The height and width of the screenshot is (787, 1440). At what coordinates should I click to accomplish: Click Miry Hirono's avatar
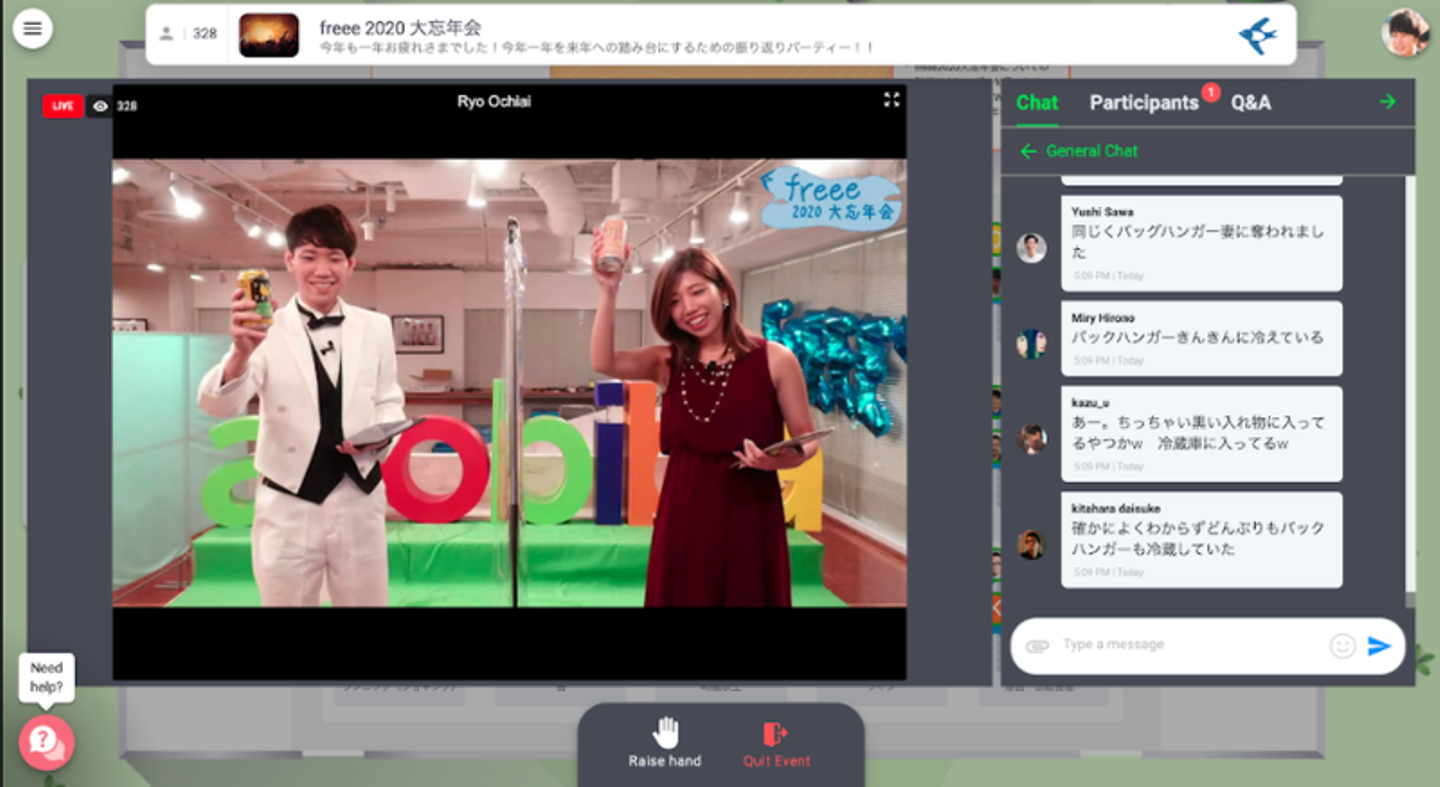[x=1031, y=343]
